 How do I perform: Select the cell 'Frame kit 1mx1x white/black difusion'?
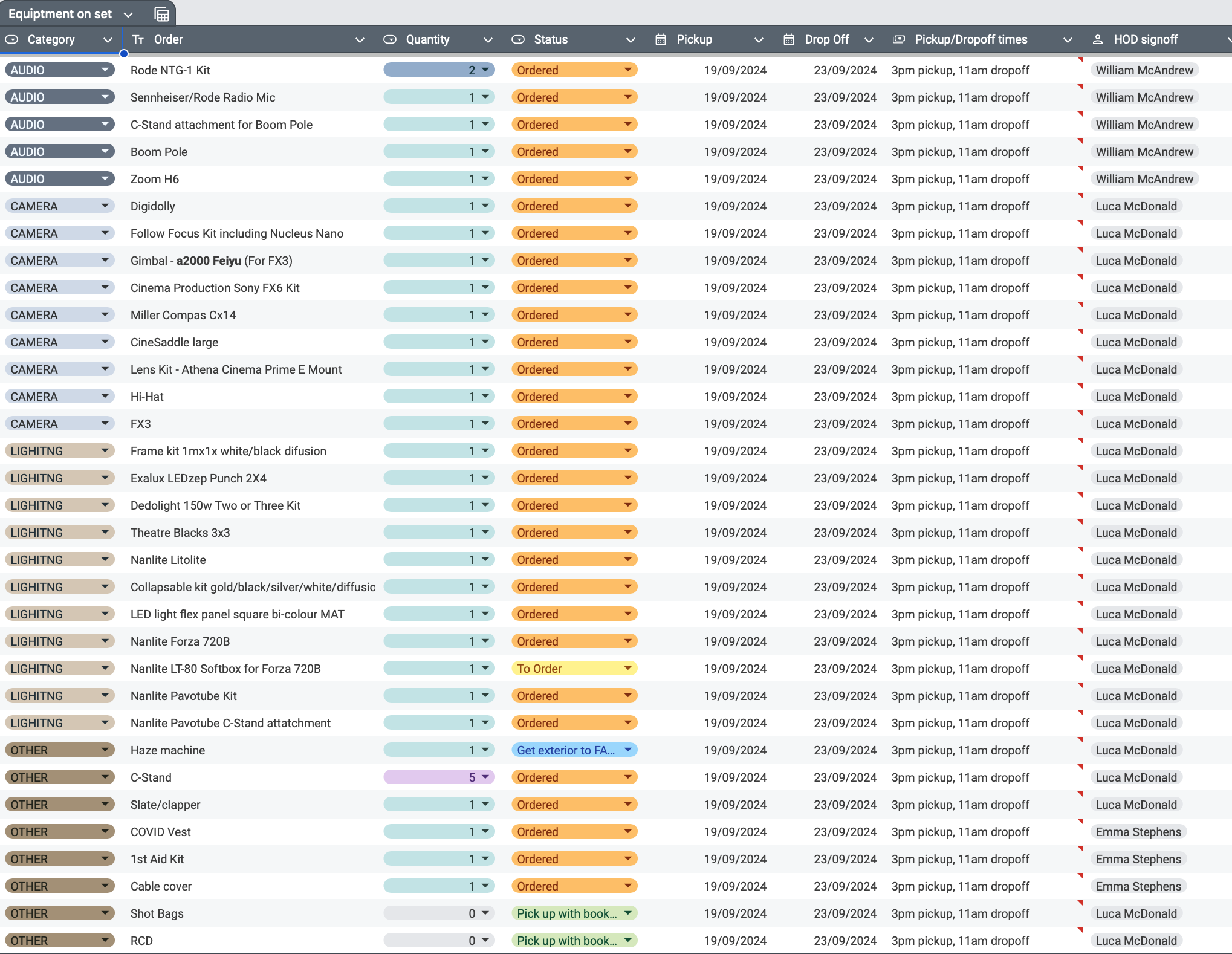pos(250,451)
